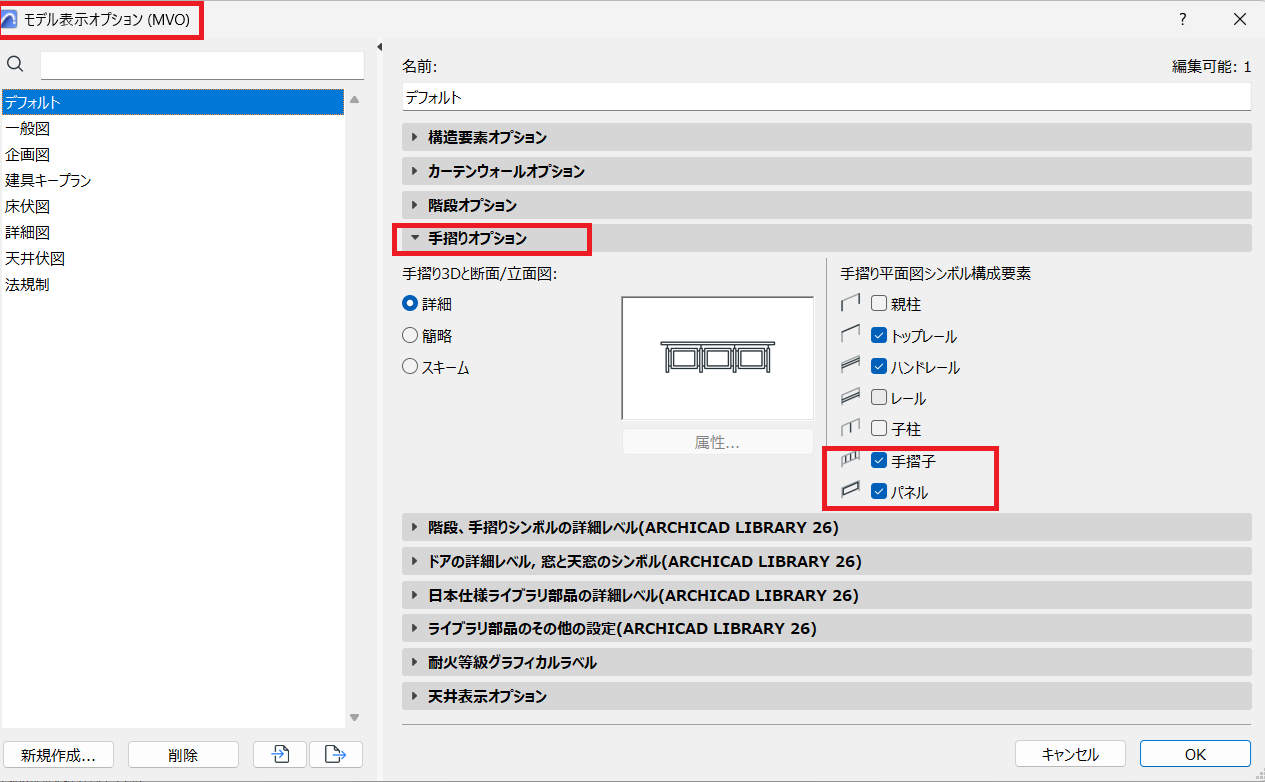Enable the 親柱 checkbox
Screen dimensions: 1265x782
point(879,304)
